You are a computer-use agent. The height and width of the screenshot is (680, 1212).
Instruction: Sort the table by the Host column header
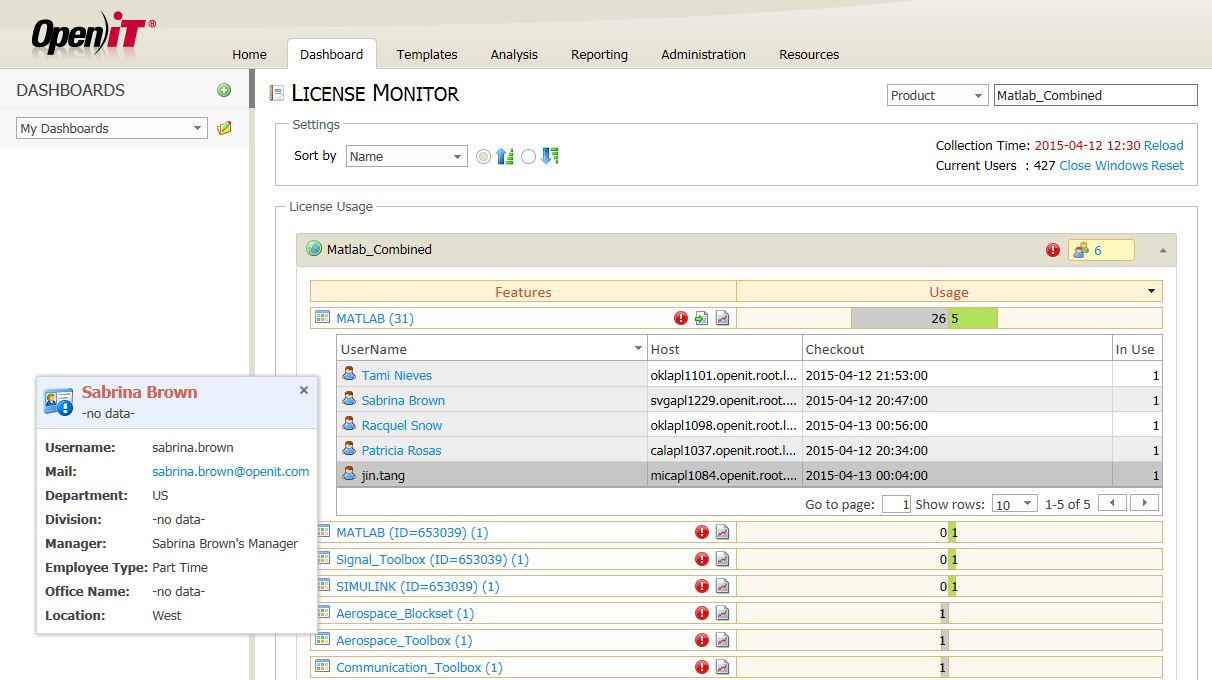[724, 349]
